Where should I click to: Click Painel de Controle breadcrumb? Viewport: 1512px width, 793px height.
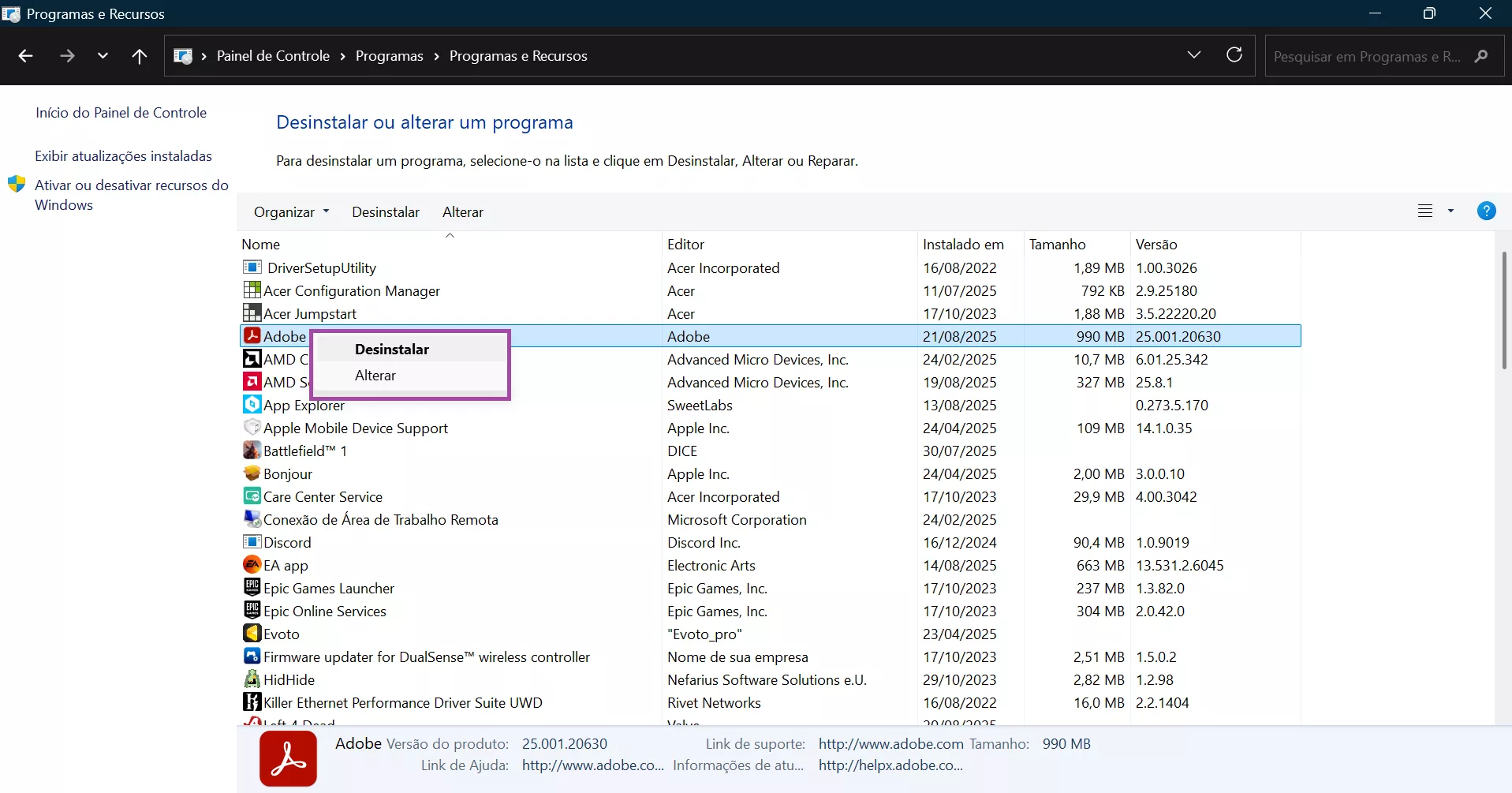273,56
